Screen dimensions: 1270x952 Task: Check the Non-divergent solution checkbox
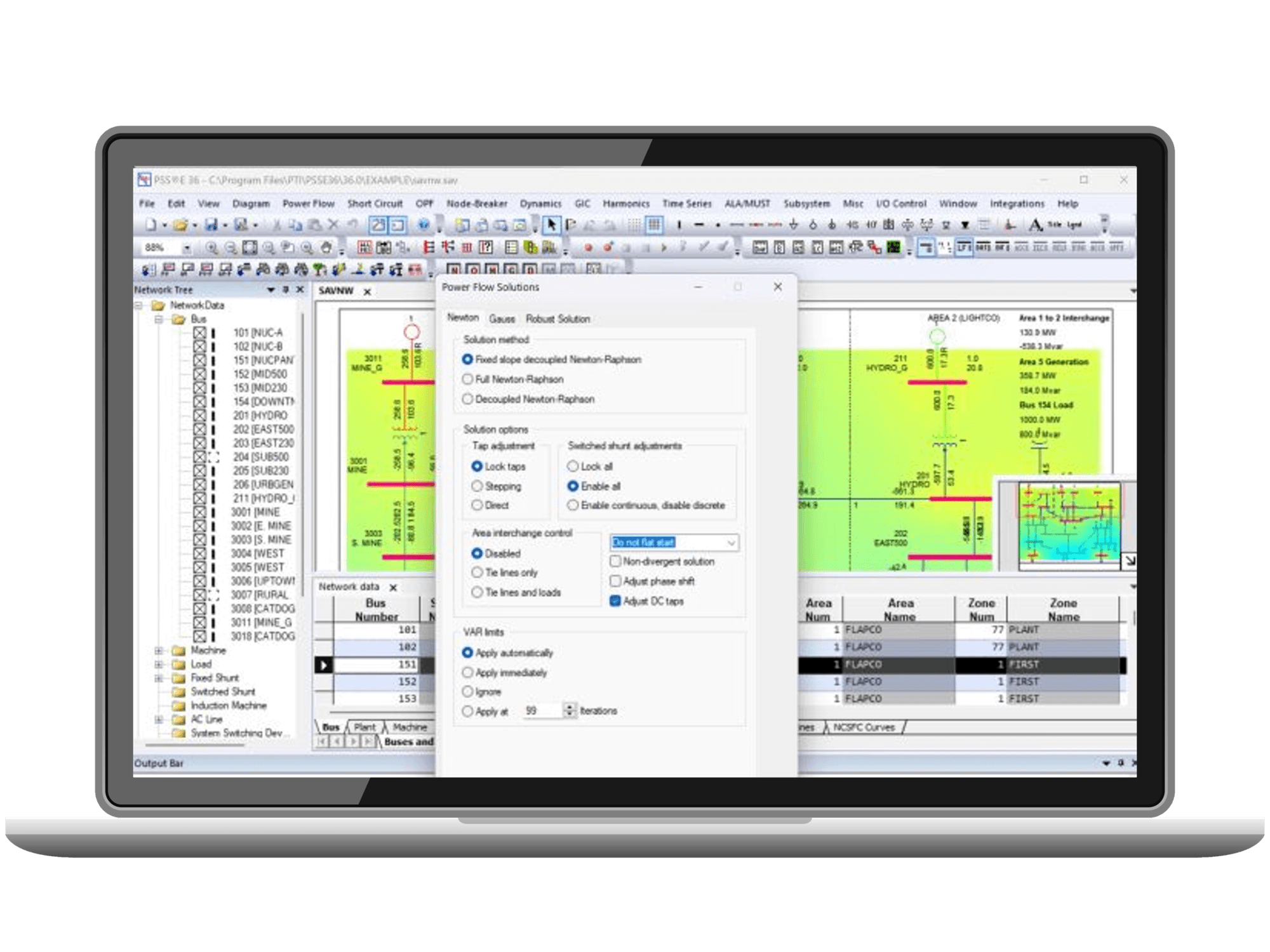click(615, 561)
